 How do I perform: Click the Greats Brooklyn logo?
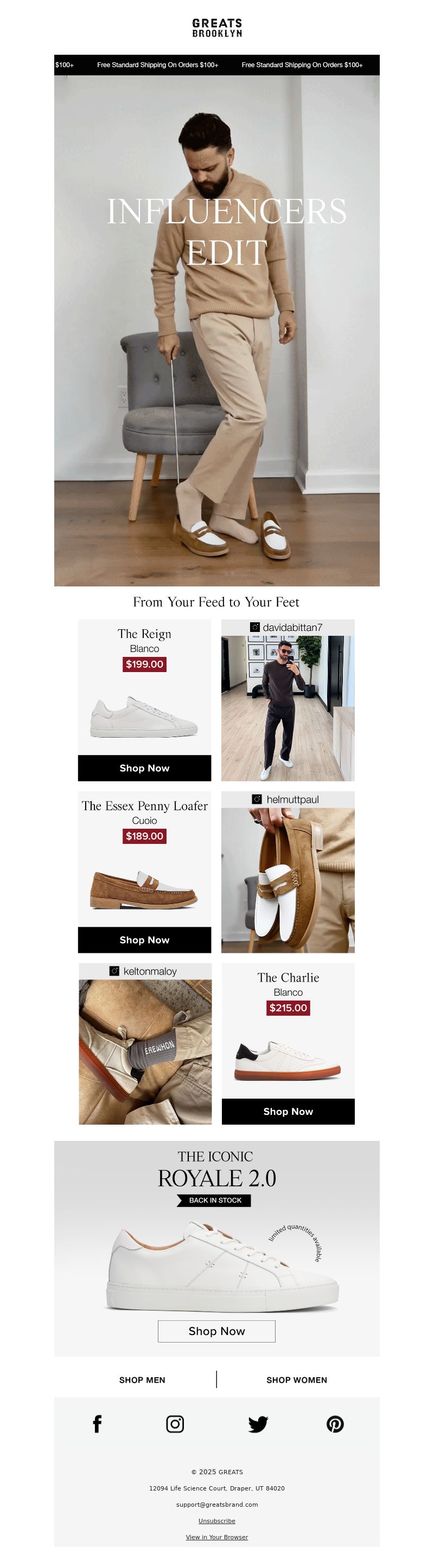point(217,28)
